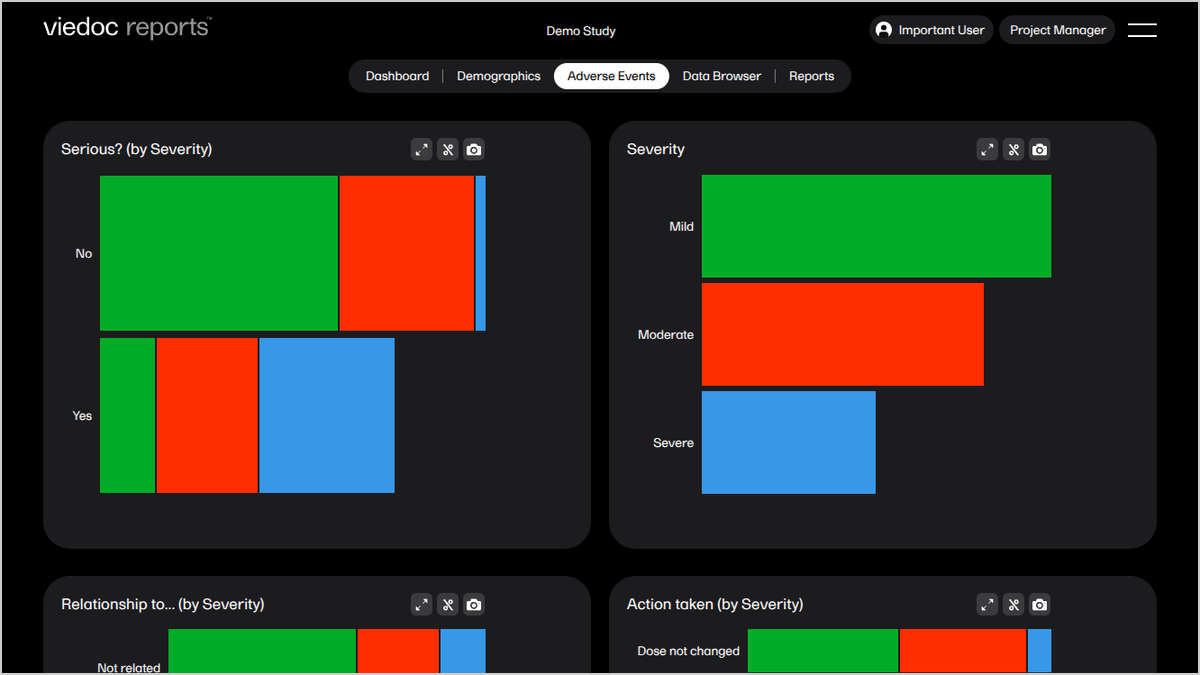Click red segment of Dose not changed row
The image size is (1200, 675).
point(963,650)
